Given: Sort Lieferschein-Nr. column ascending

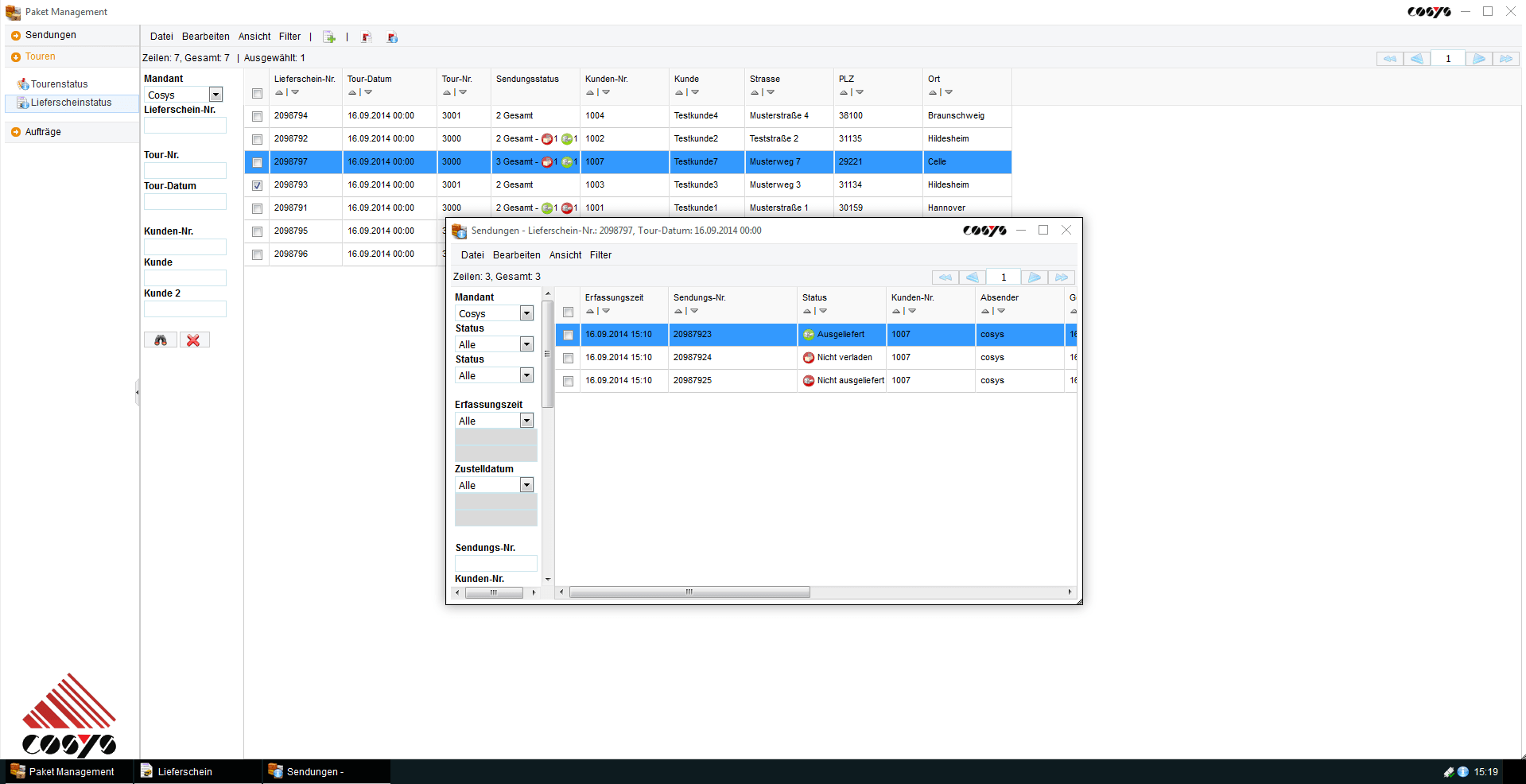Looking at the screenshot, I should tap(279, 92).
